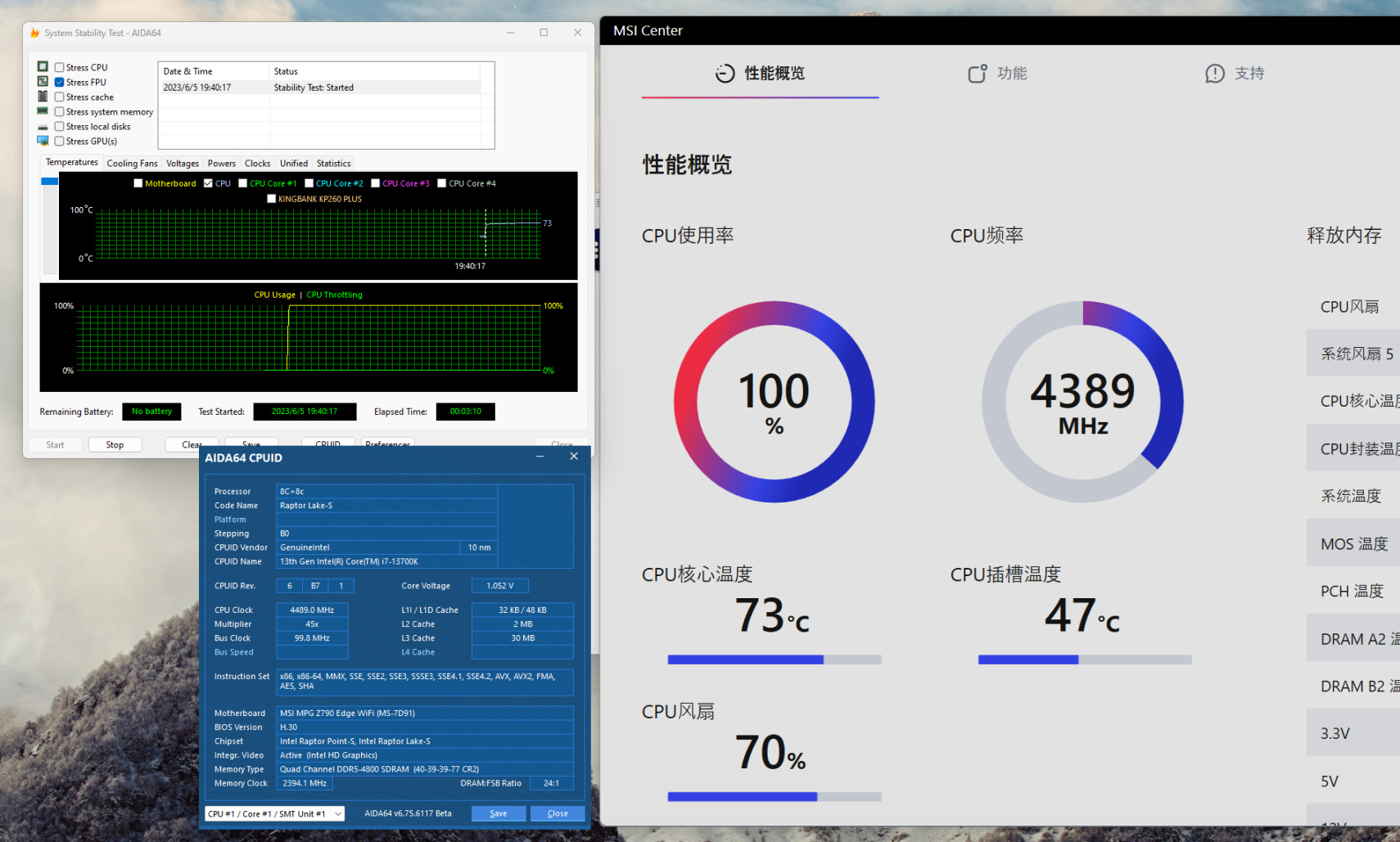Switch to the Unified tab
1400x842 pixels.
[x=294, y=164]
